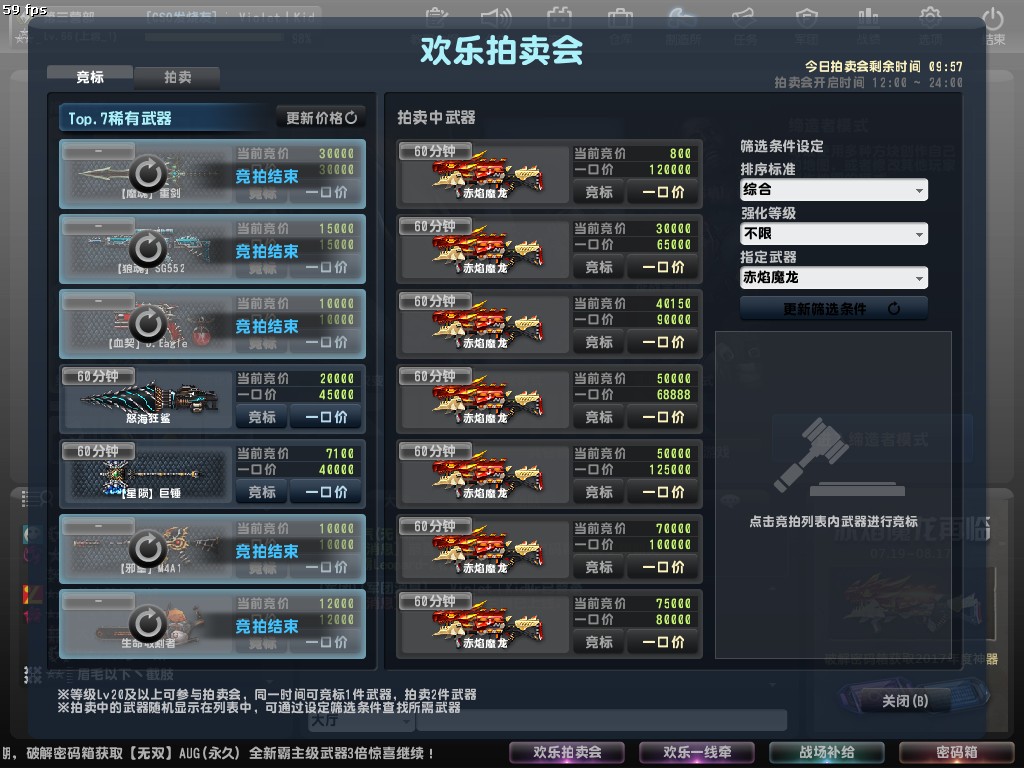Open the 密码箱 bottom bar button
1024x768 pixels.
957,752
